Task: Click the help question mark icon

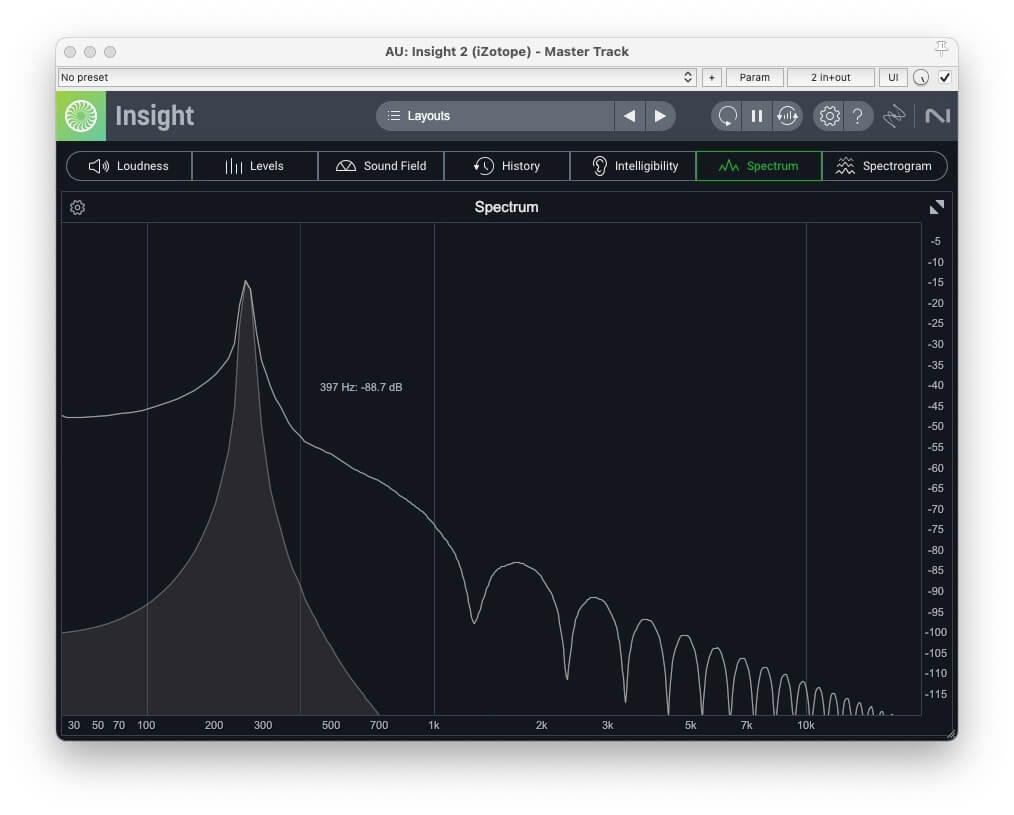Action: pyautogui.click(x=857, y=116)
